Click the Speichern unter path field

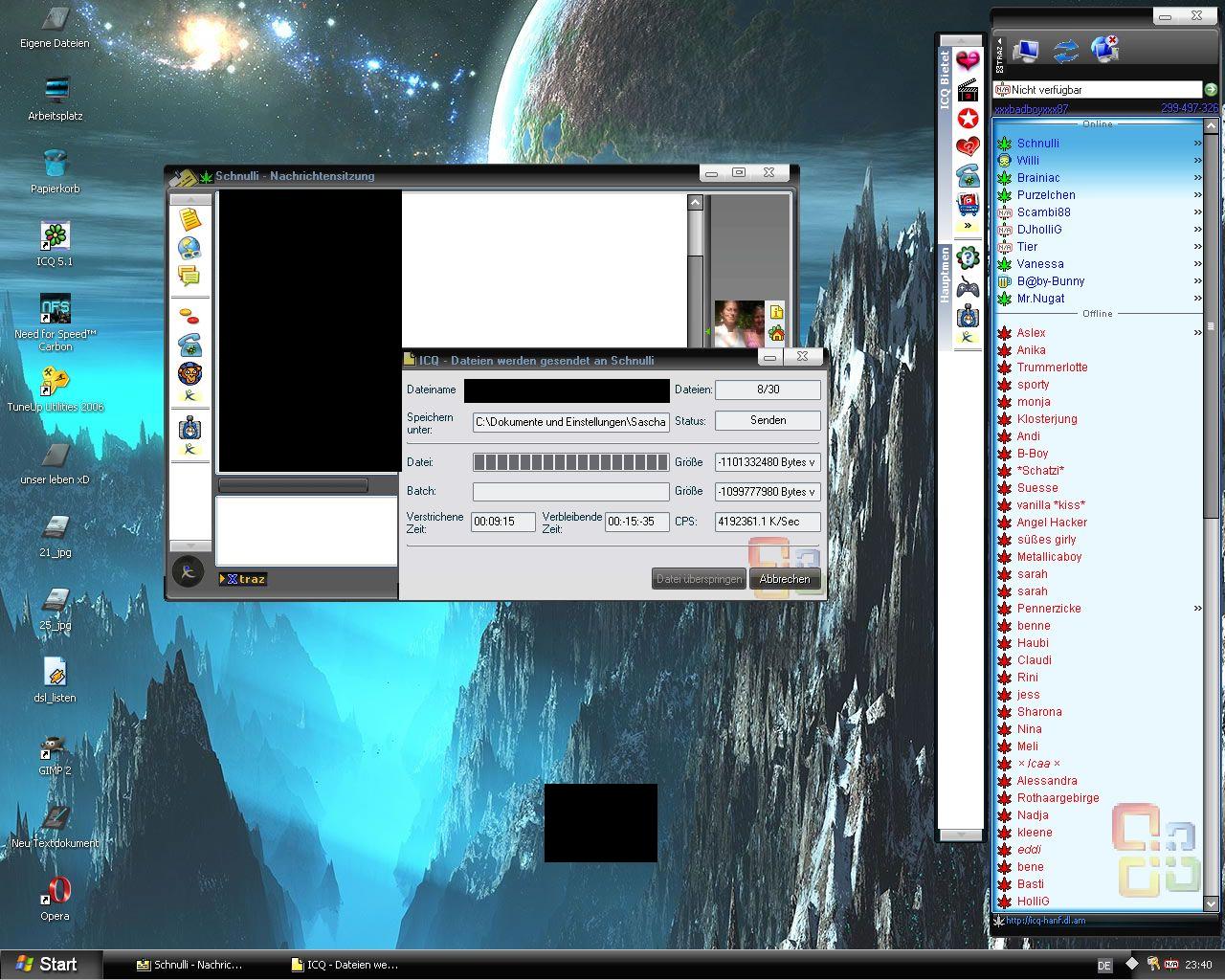[x=571, y=421]
